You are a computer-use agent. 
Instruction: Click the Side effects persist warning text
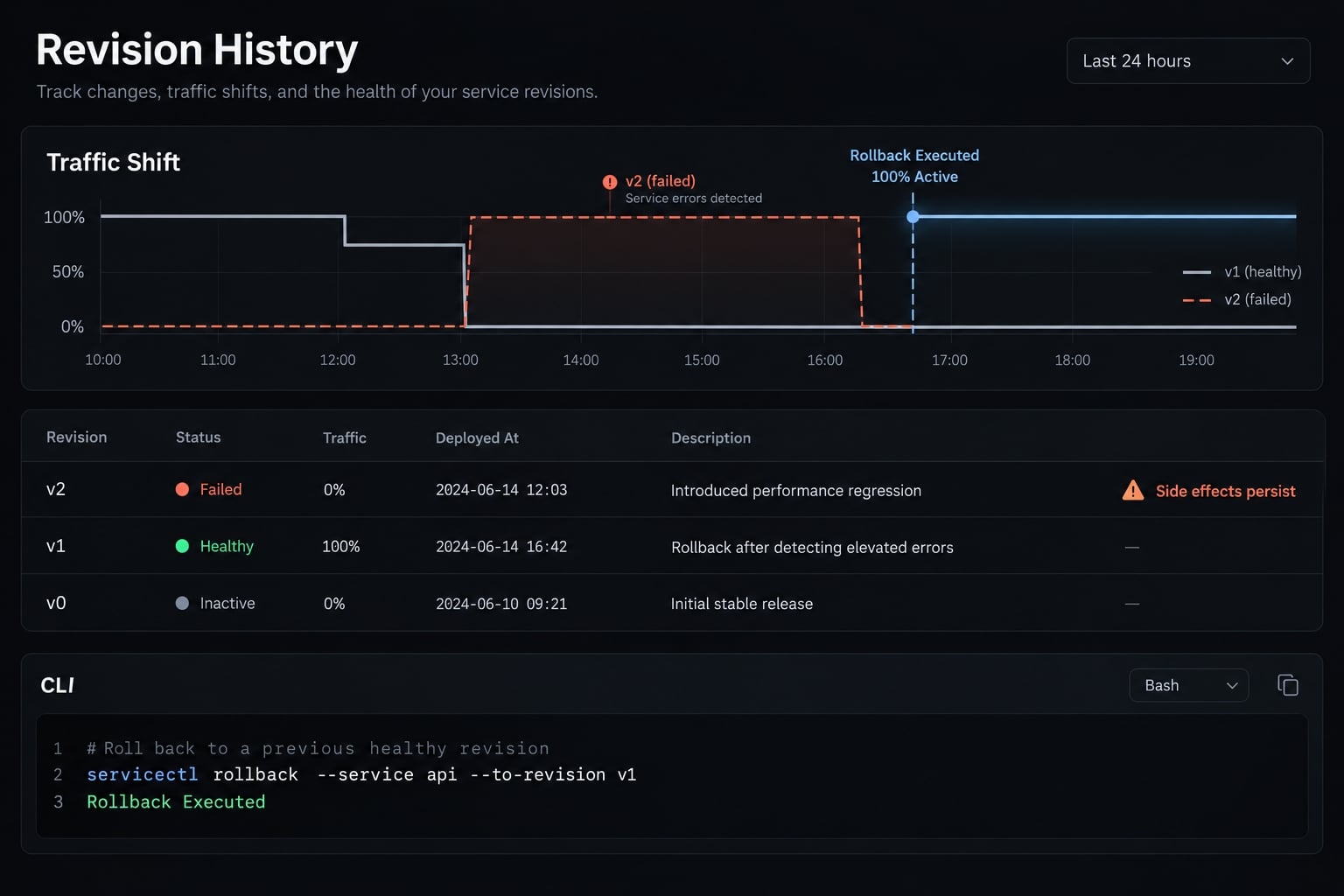[x=1225, y=491]
